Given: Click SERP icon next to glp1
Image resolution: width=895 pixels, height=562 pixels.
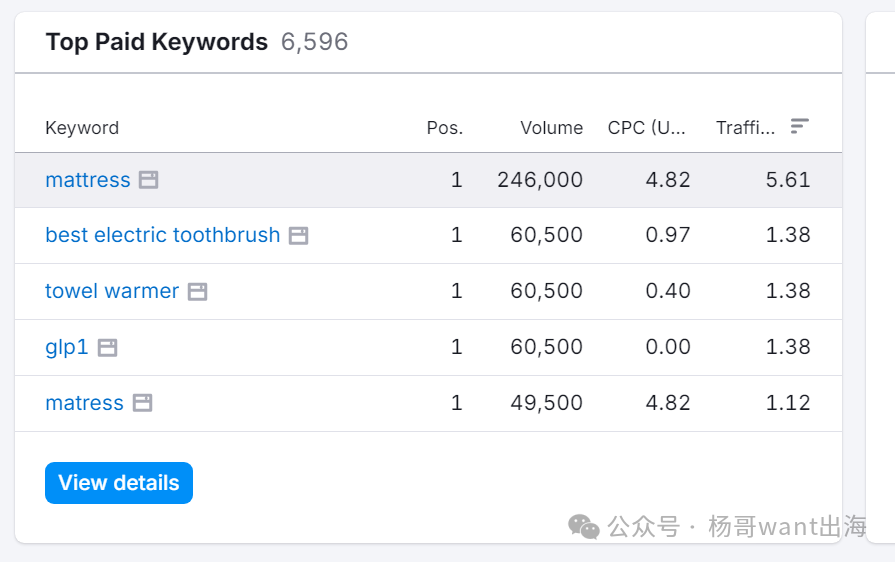Looking at the screenshot, I should 107,348.
